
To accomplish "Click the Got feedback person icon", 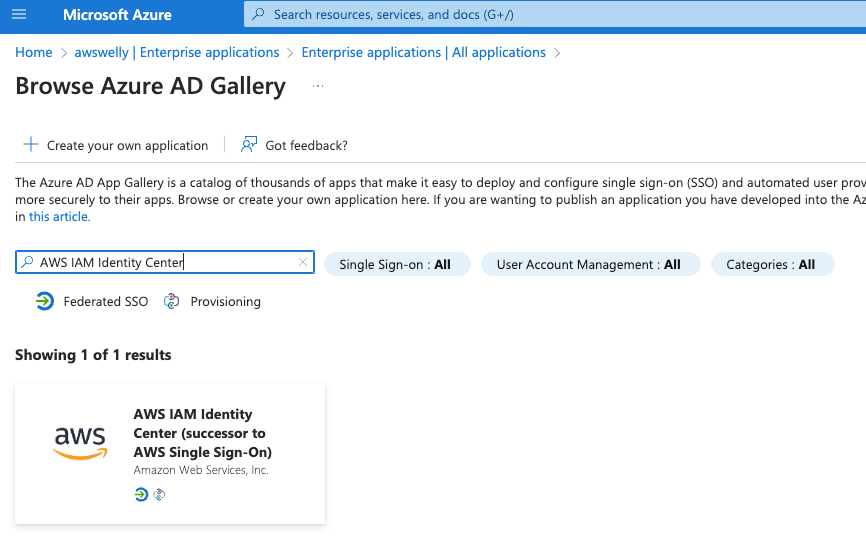I will click(249, 145).
